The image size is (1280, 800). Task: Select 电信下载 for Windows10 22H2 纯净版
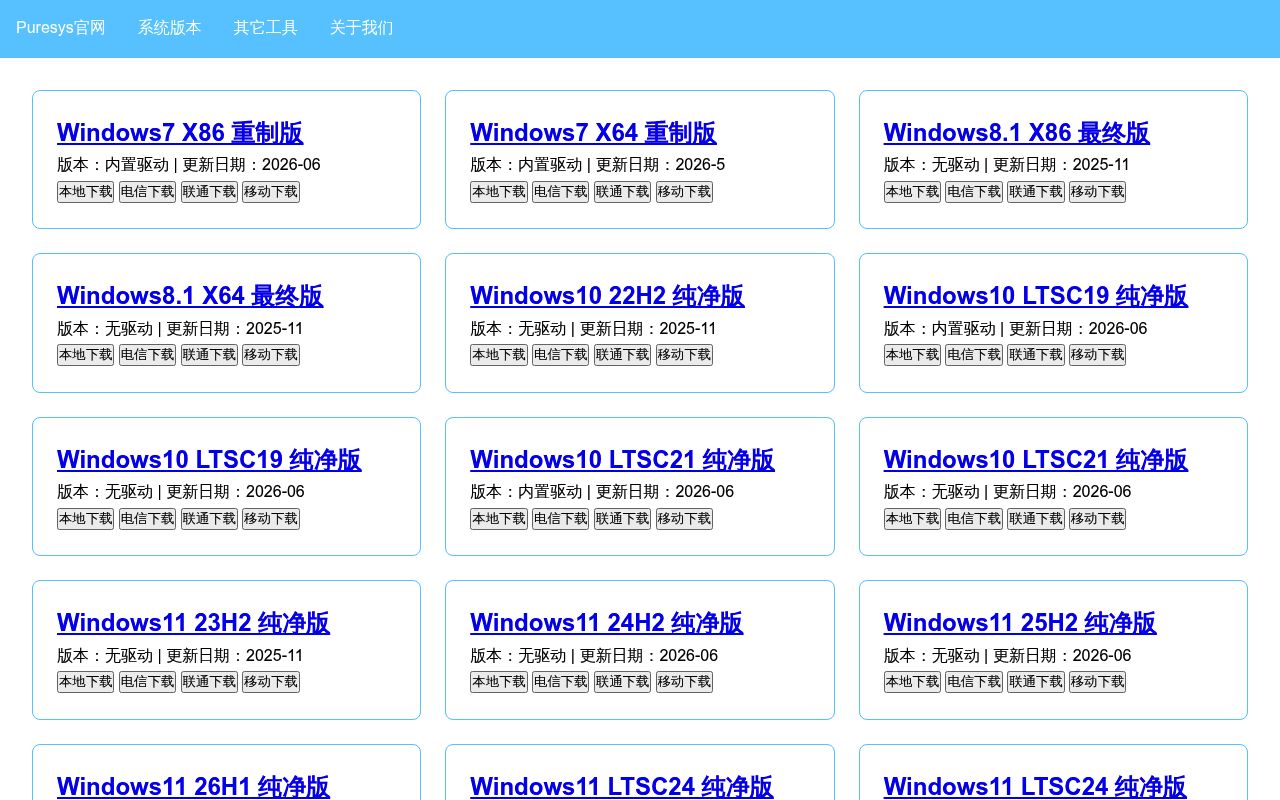tap(561, 355)
